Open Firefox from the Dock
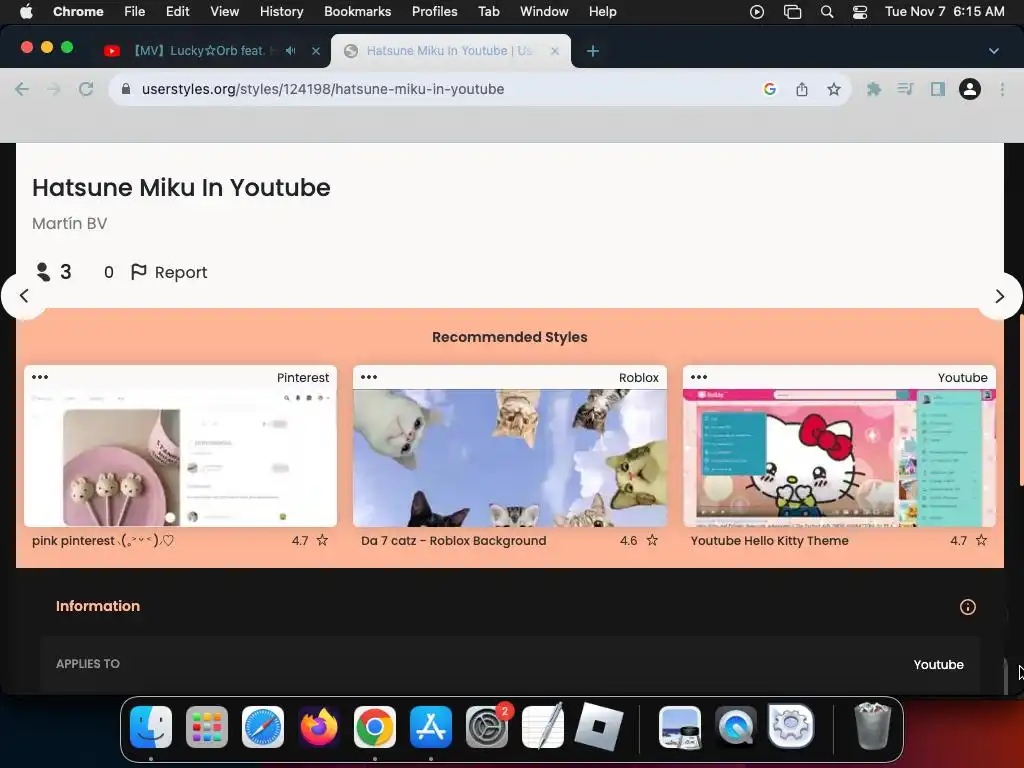The width and height of the screenshot is (1024, 768). coord(319,727)
